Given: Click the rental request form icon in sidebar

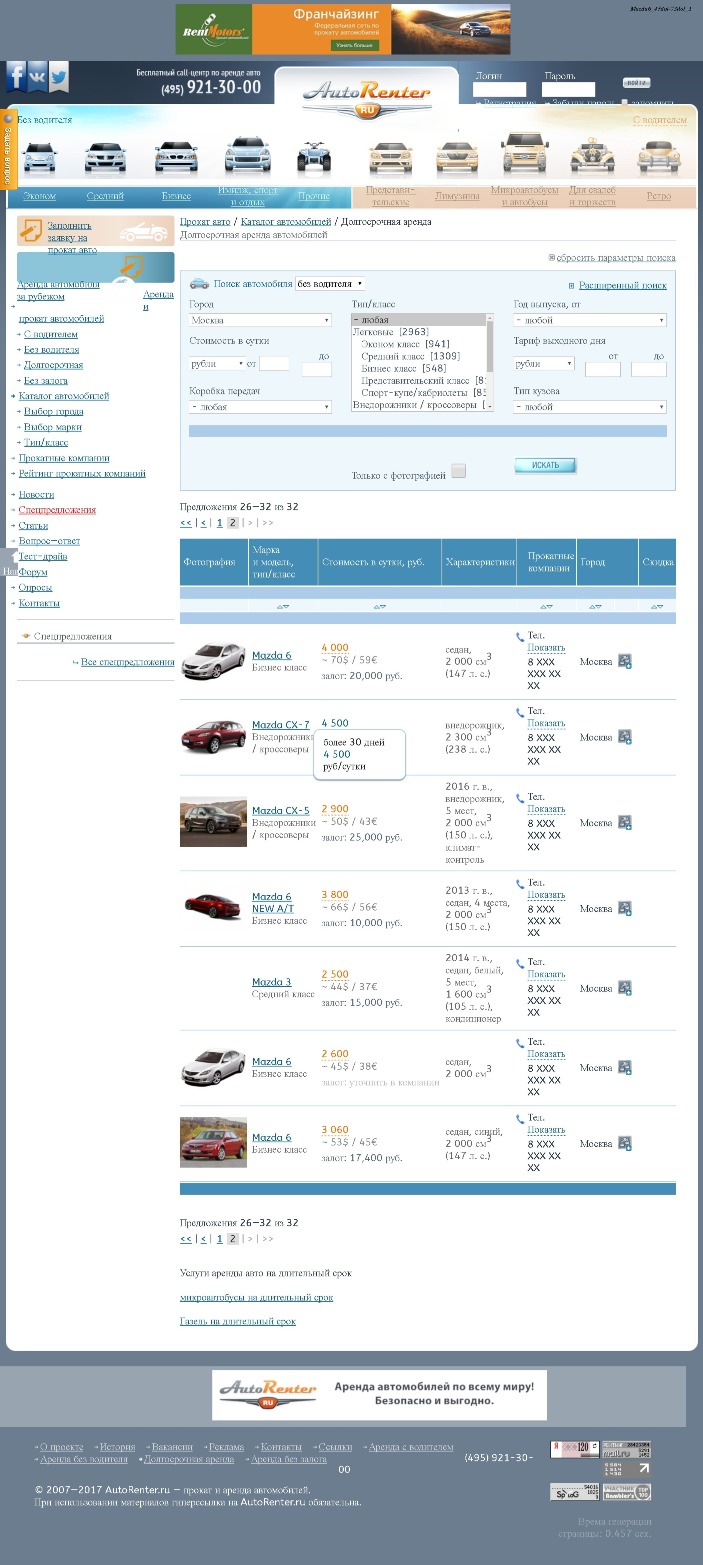Looking at the screenshot, I should (33, 231).
